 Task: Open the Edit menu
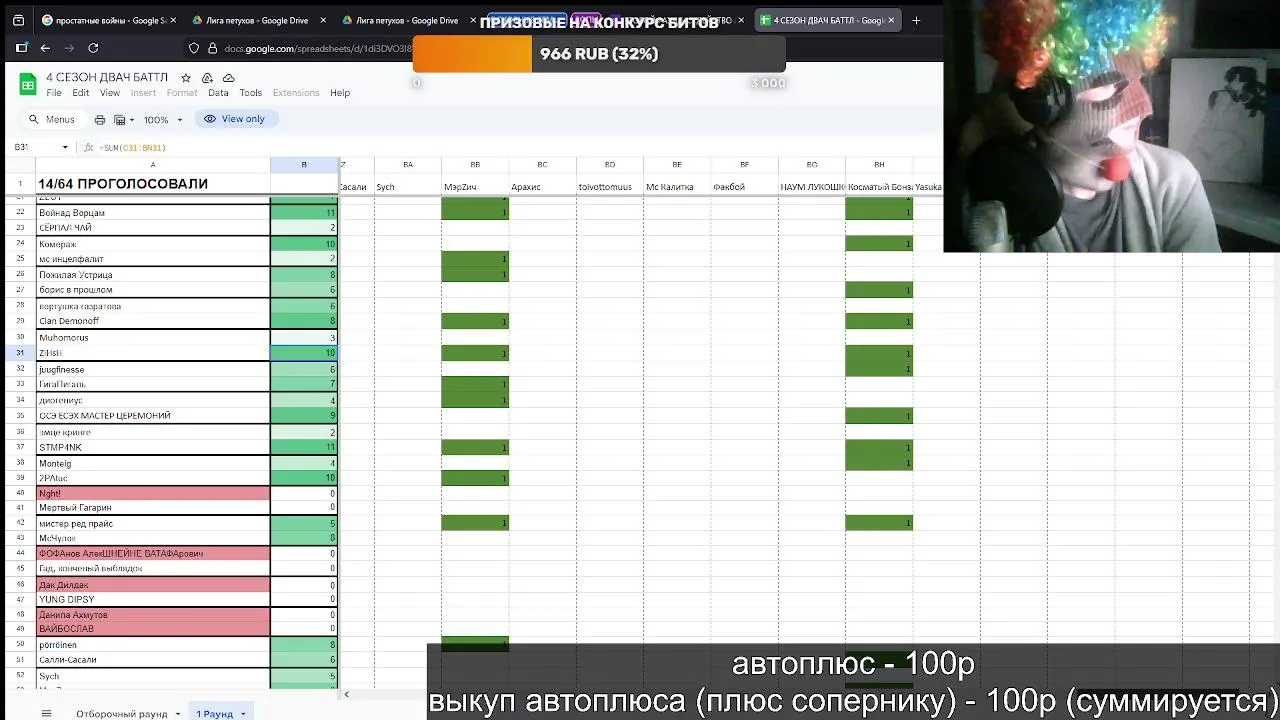pyautogui.click(x=81, y=93)
